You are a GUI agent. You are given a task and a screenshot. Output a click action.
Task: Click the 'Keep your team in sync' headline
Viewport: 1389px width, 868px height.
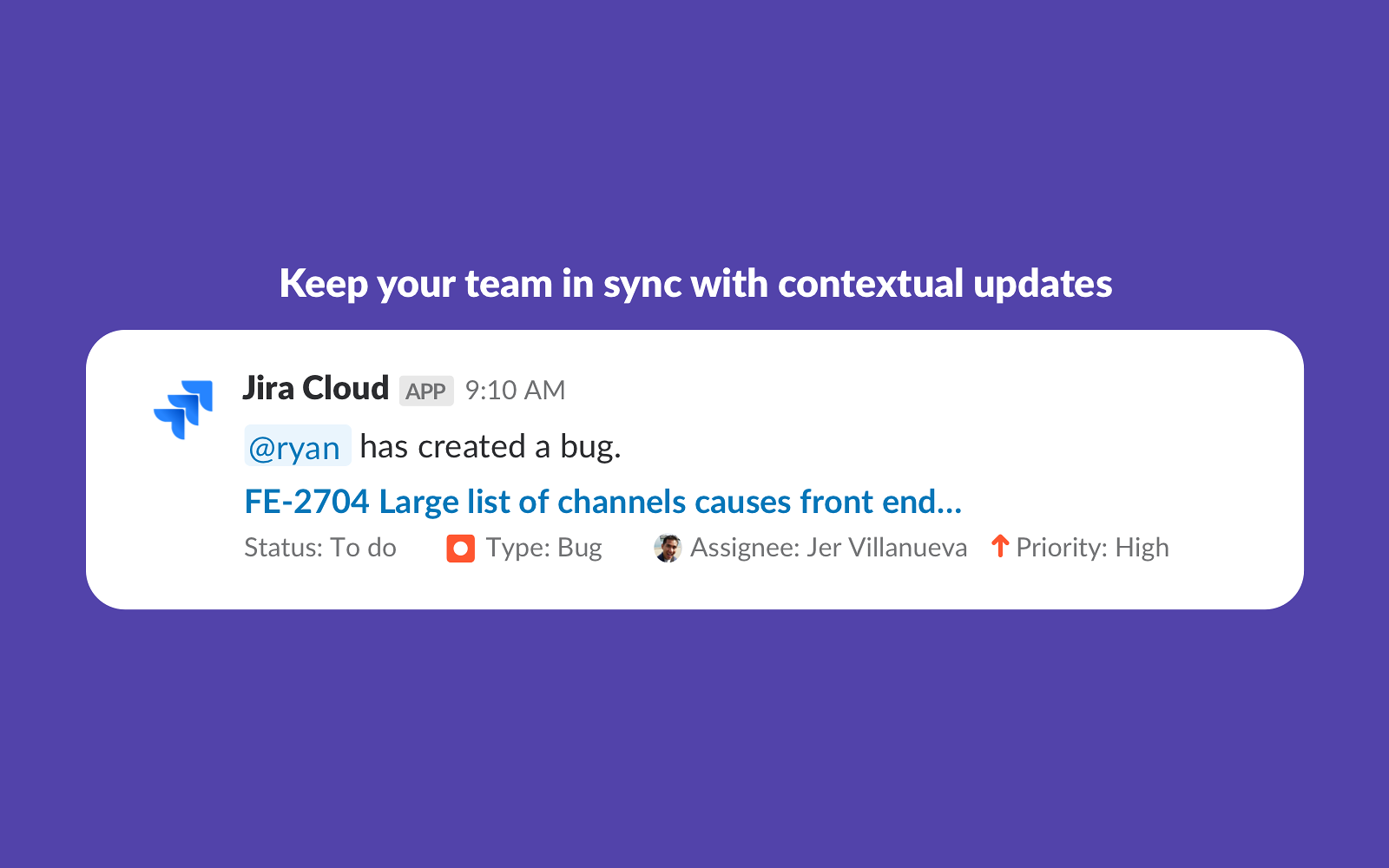tap(695, 284)
